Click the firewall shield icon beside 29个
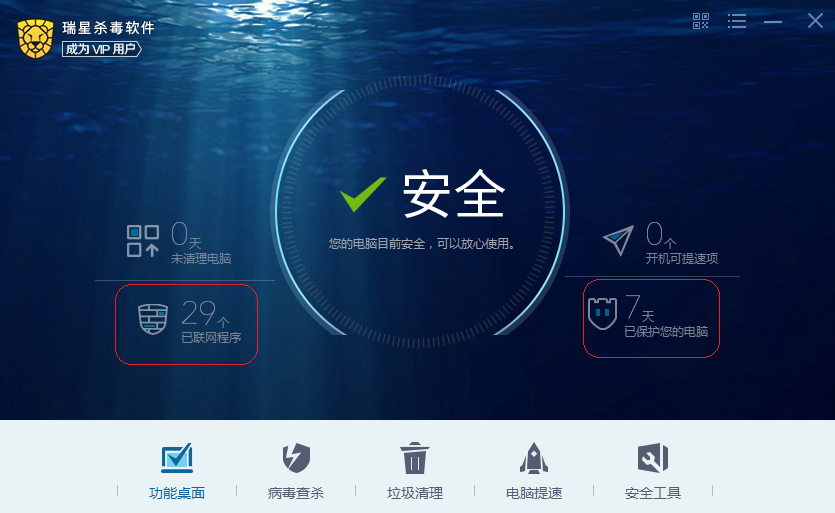This screenshot has height=513, width=835. tap(153, 319)
